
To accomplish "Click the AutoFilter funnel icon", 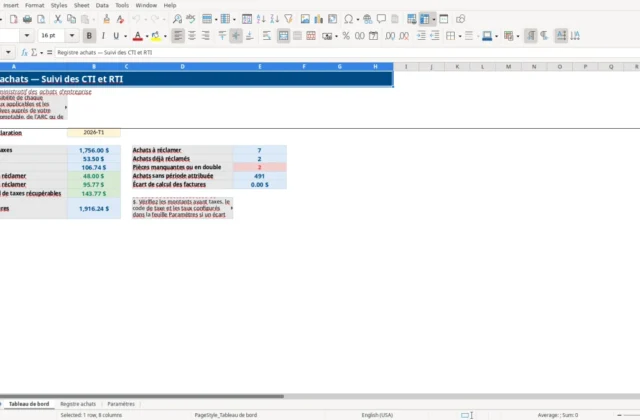I will 289,19.
